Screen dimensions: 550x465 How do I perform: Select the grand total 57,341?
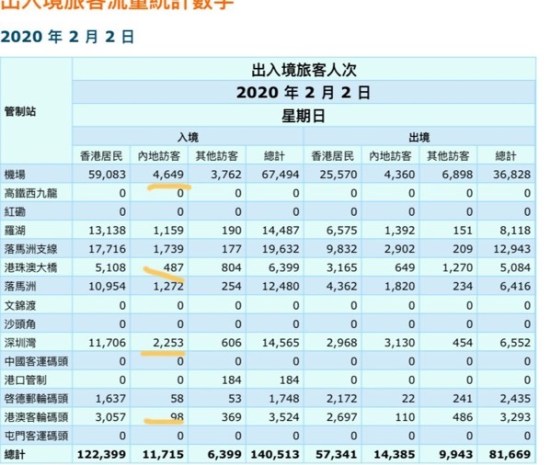point(336,455)
